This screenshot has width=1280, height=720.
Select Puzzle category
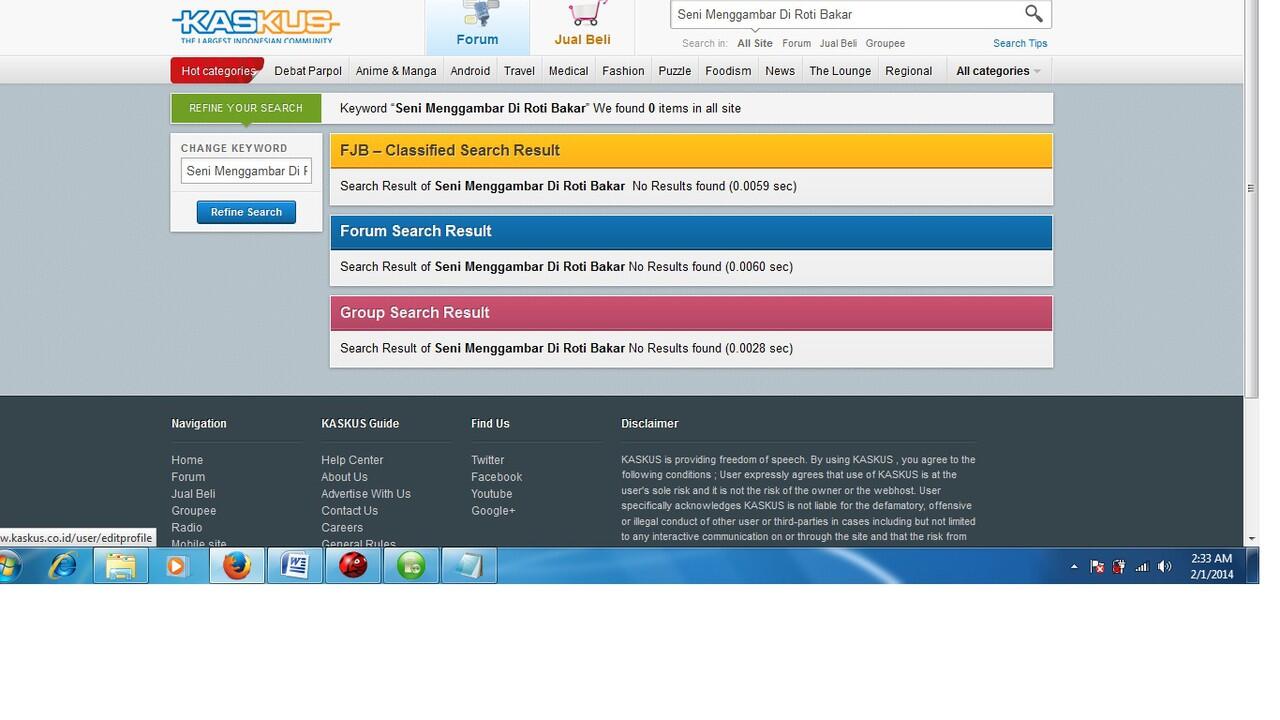point(675,71)
